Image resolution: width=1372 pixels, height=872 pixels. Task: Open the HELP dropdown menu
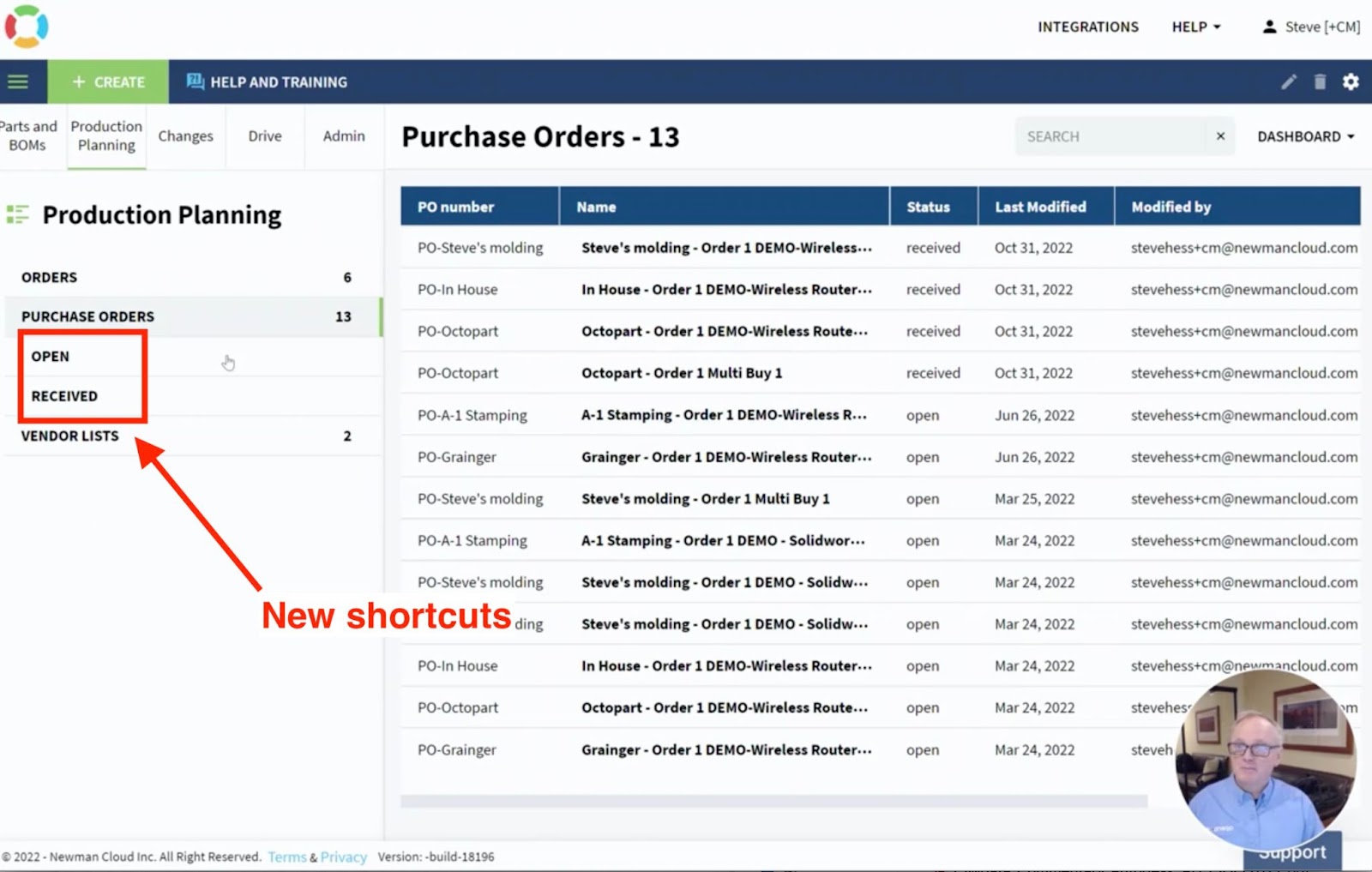[x=1195, y=27]
